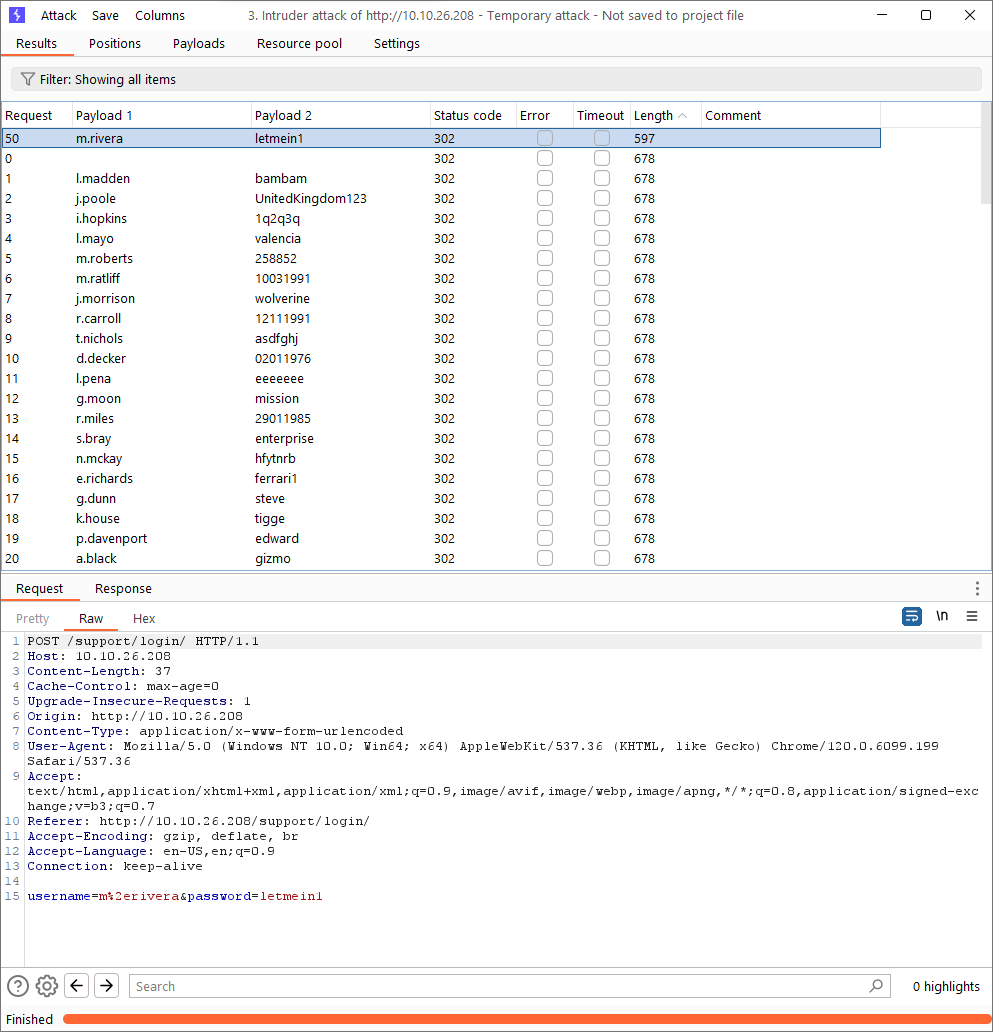Viewport: 993px width, 1032px height.
Task: Select the row with payload letmein1
Action: [x=441, y=138]
